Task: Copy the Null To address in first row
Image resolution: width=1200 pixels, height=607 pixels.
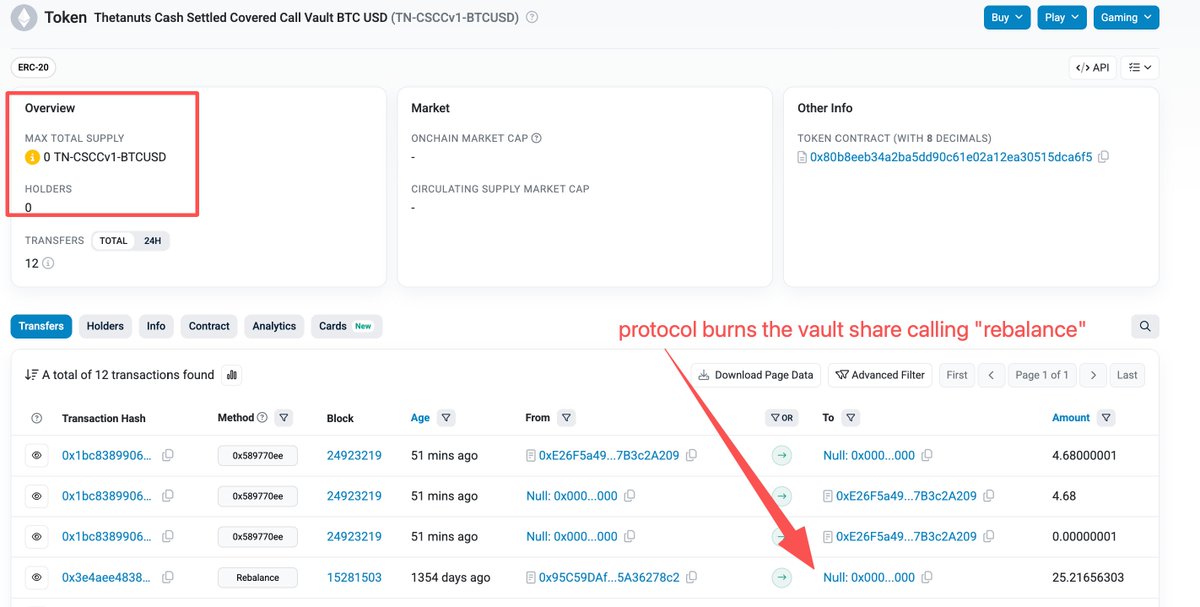Action: click(927, 455)
